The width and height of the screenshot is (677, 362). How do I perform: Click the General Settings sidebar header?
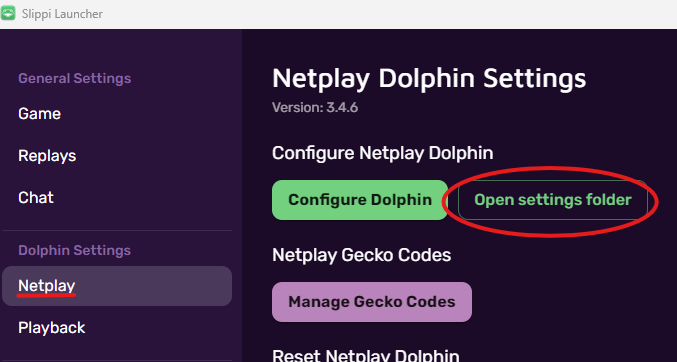click(x=74, y=78)
